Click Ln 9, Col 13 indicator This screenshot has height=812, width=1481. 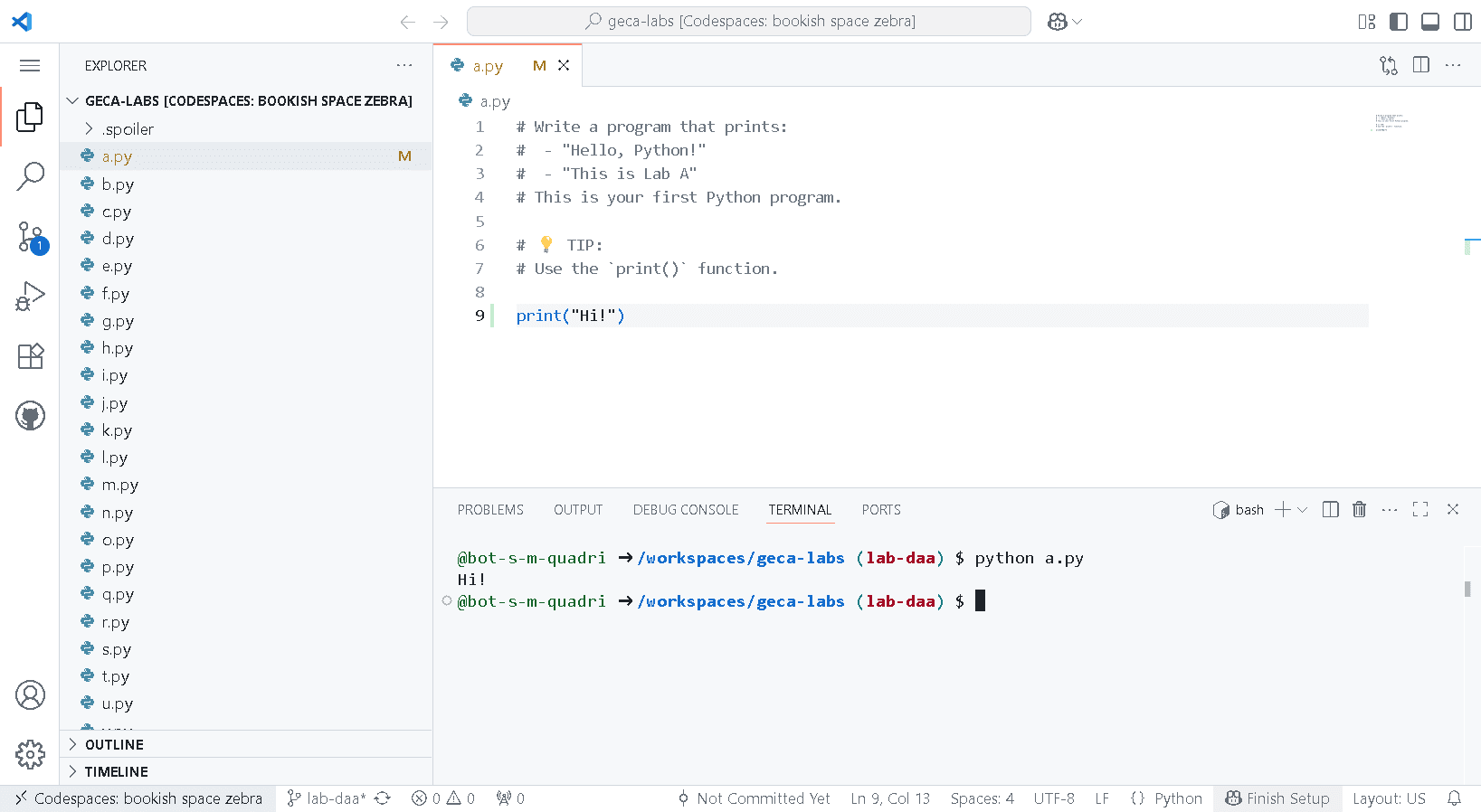tap(890, 798)
